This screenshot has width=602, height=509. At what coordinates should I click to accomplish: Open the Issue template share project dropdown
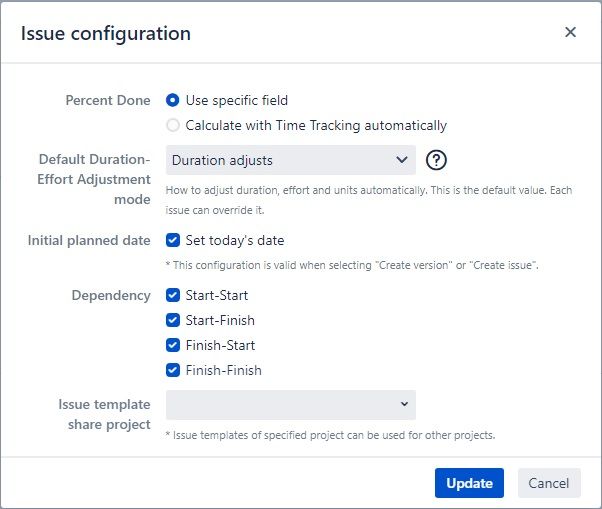tap(291, 405)
